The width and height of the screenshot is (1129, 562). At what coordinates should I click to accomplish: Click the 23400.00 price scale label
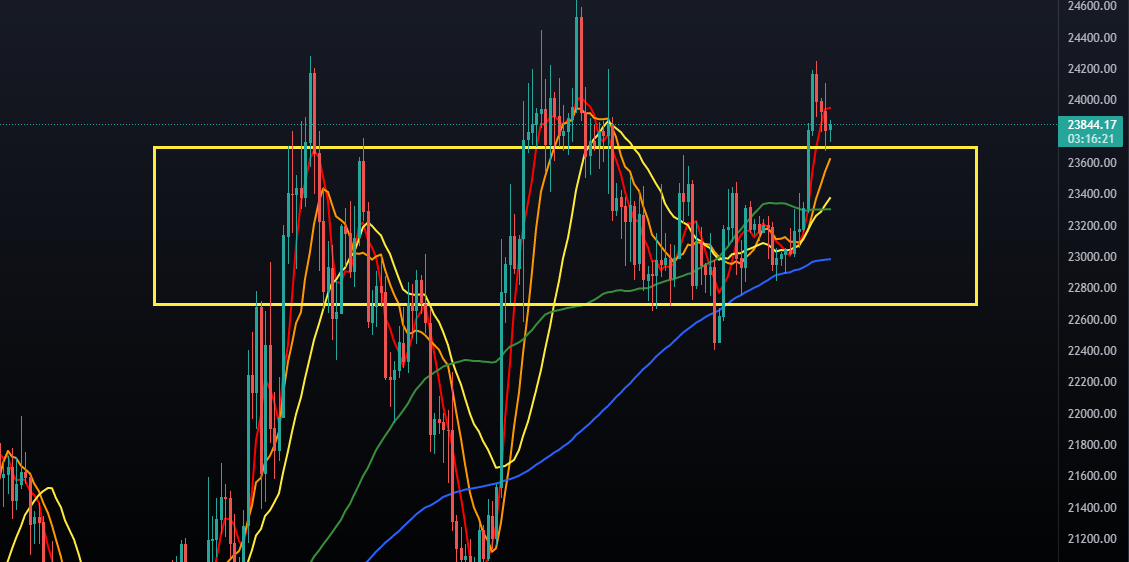[1093, 194]
